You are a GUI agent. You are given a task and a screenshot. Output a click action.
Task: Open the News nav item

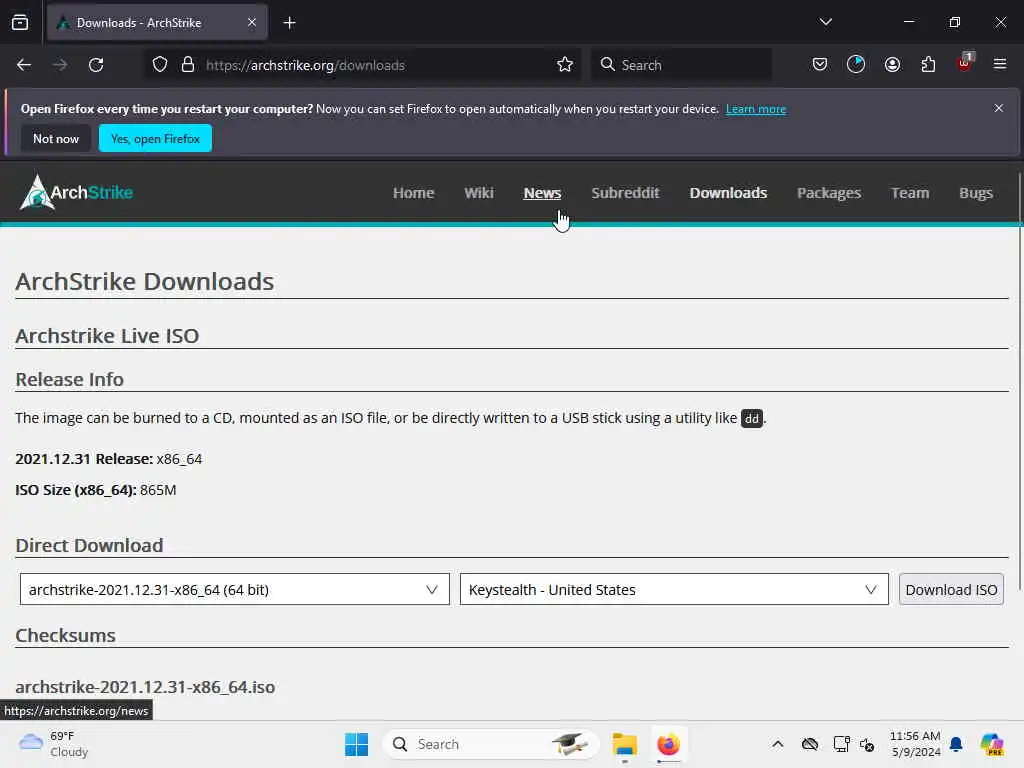[x=542, y=193]
